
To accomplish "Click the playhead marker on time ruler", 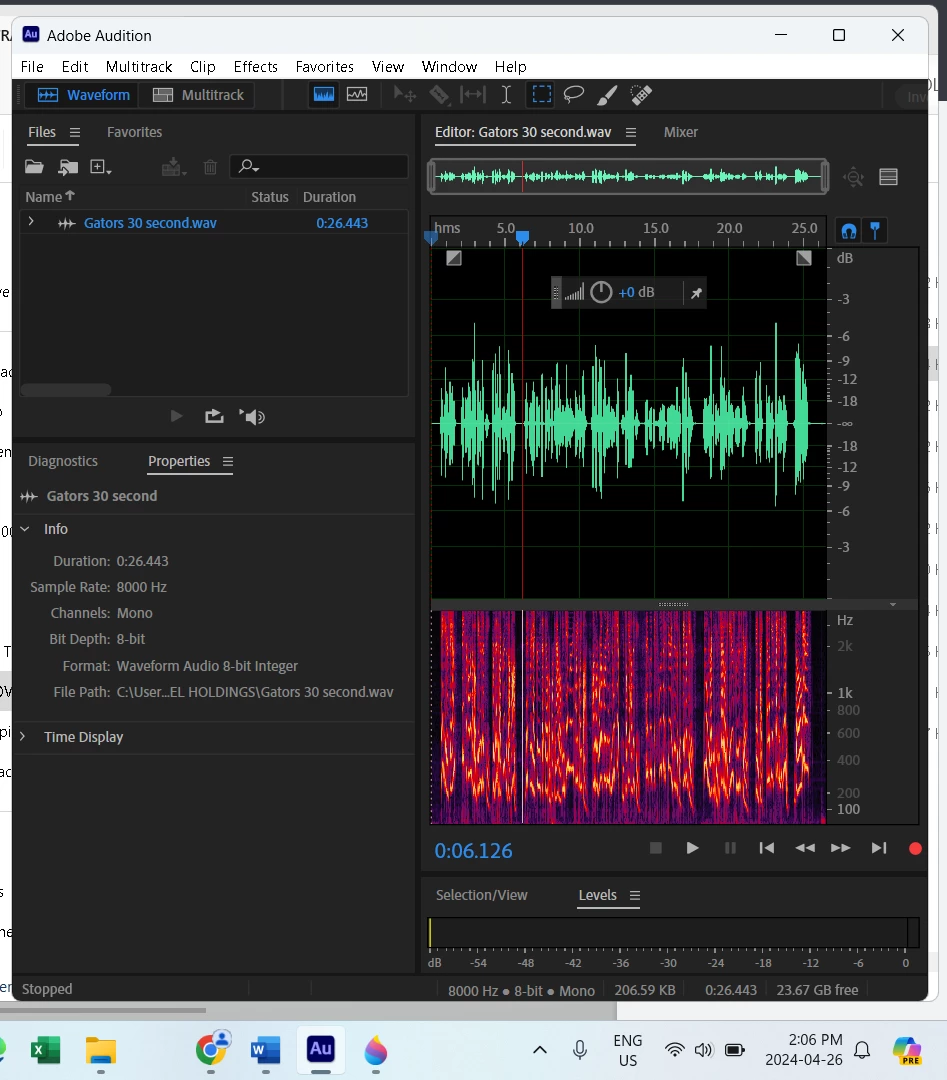I will coord(523,238).
